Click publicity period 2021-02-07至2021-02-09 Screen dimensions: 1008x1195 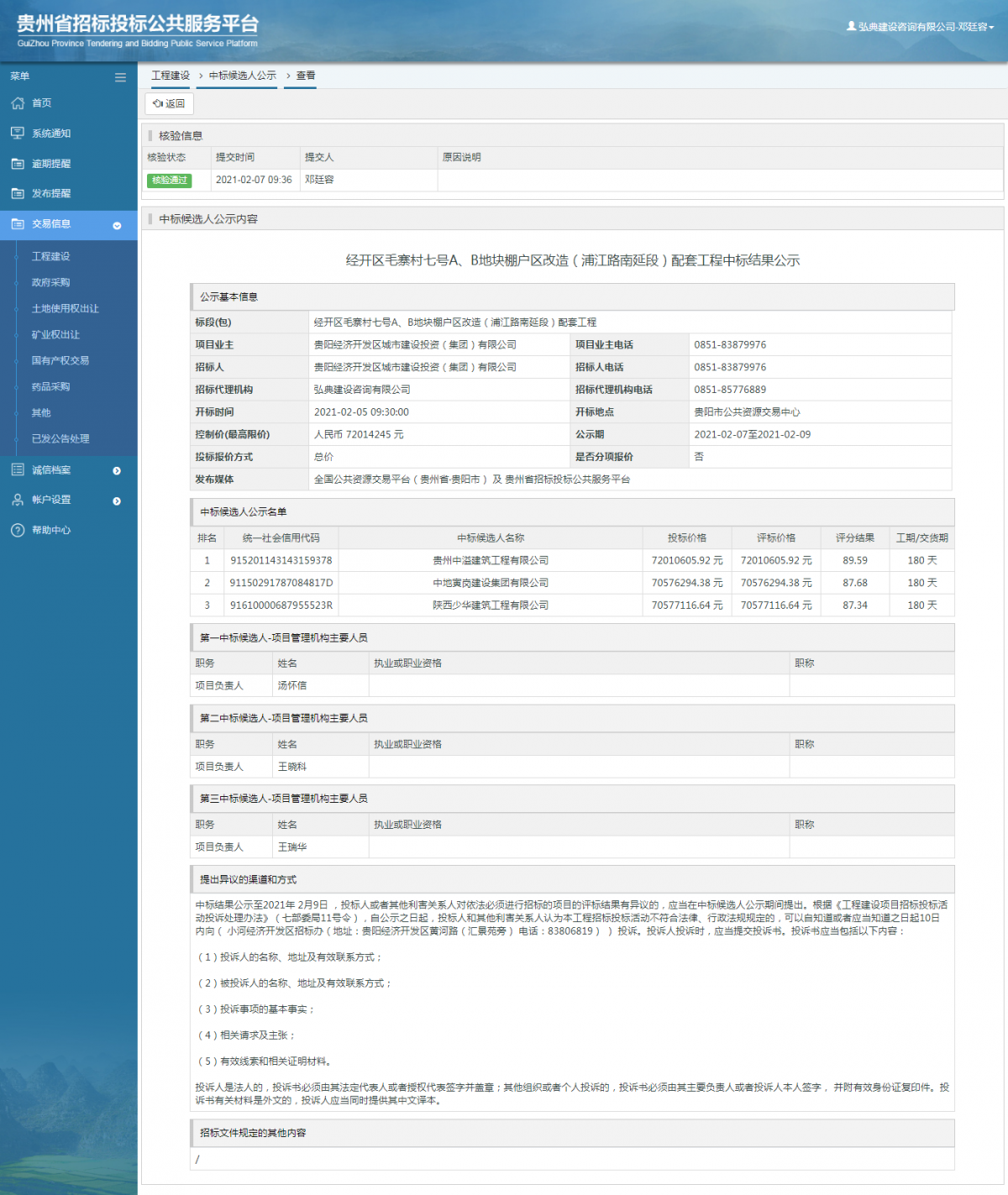[x=753, y=434]
